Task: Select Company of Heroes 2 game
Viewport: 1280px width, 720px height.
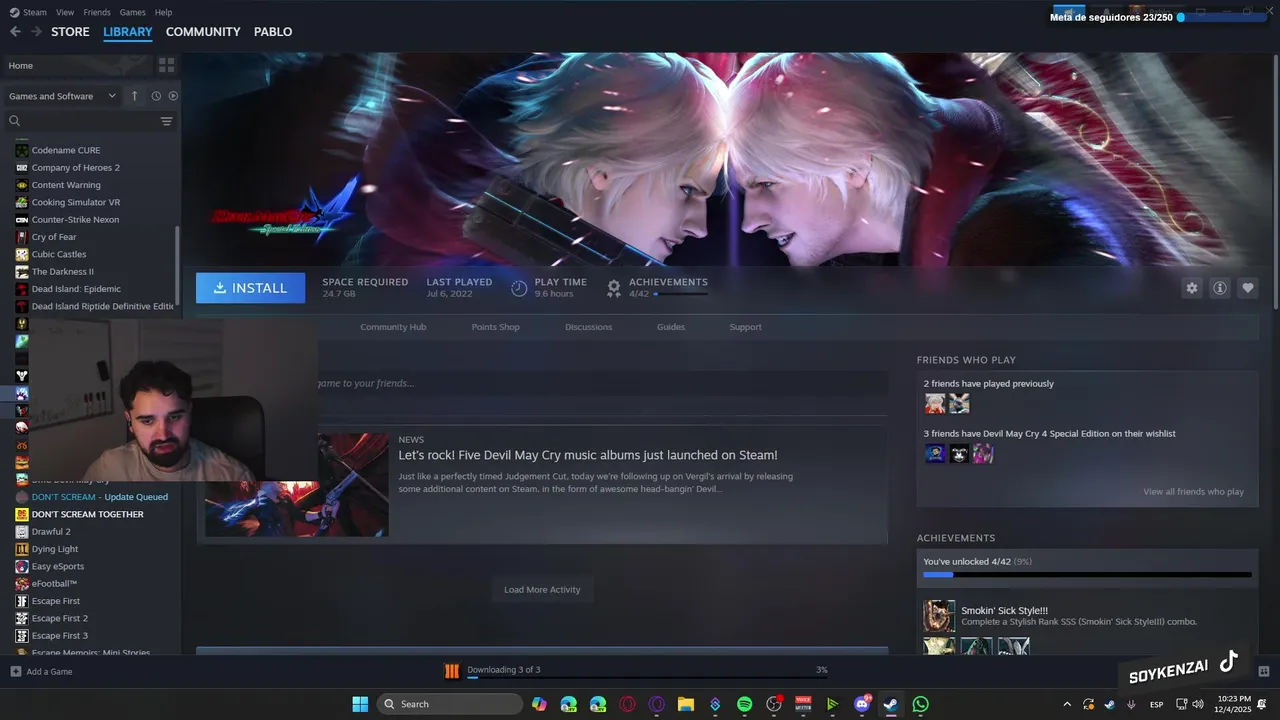Action: tap(76, 167)
